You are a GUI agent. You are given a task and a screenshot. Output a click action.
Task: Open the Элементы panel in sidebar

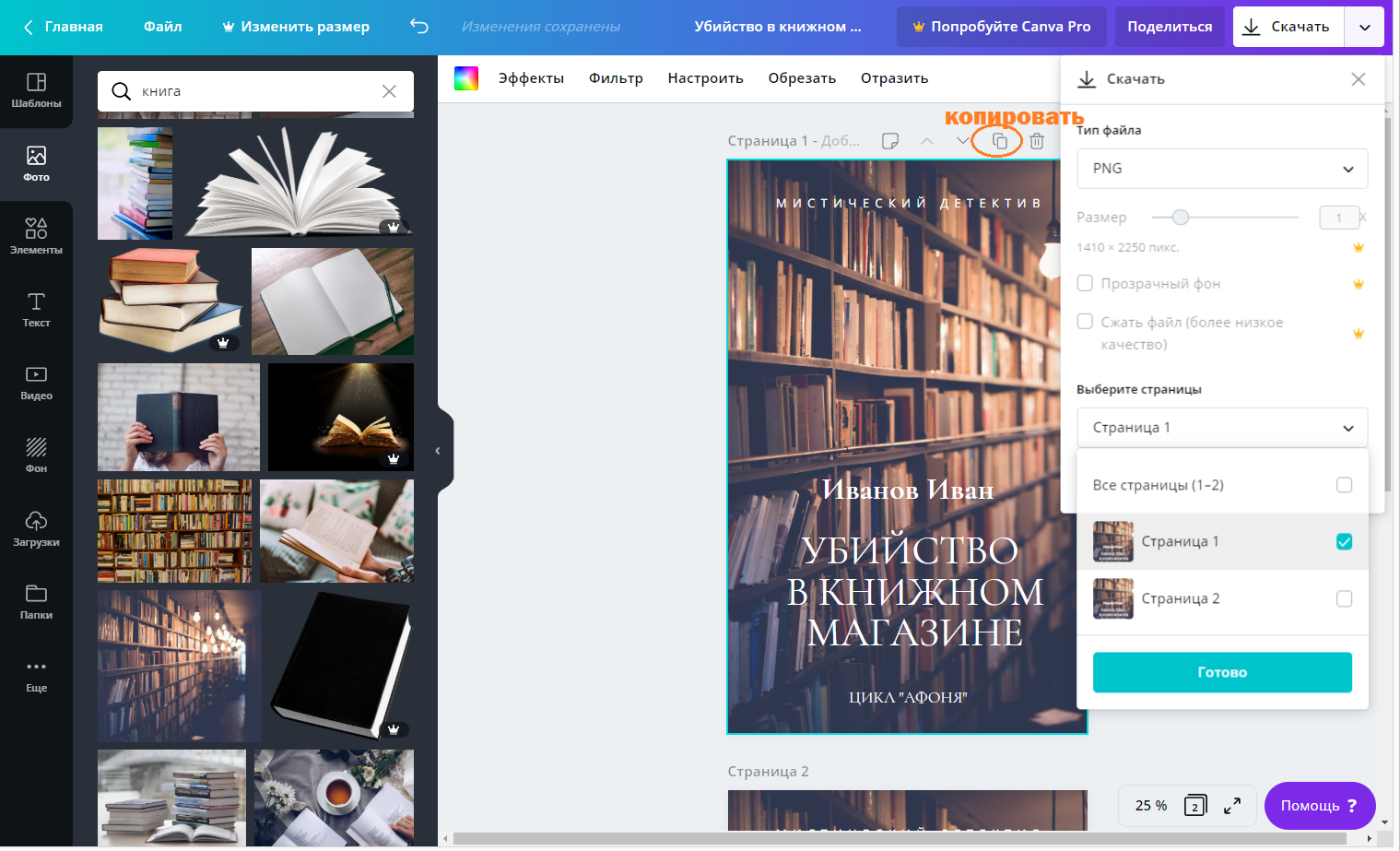36,236
